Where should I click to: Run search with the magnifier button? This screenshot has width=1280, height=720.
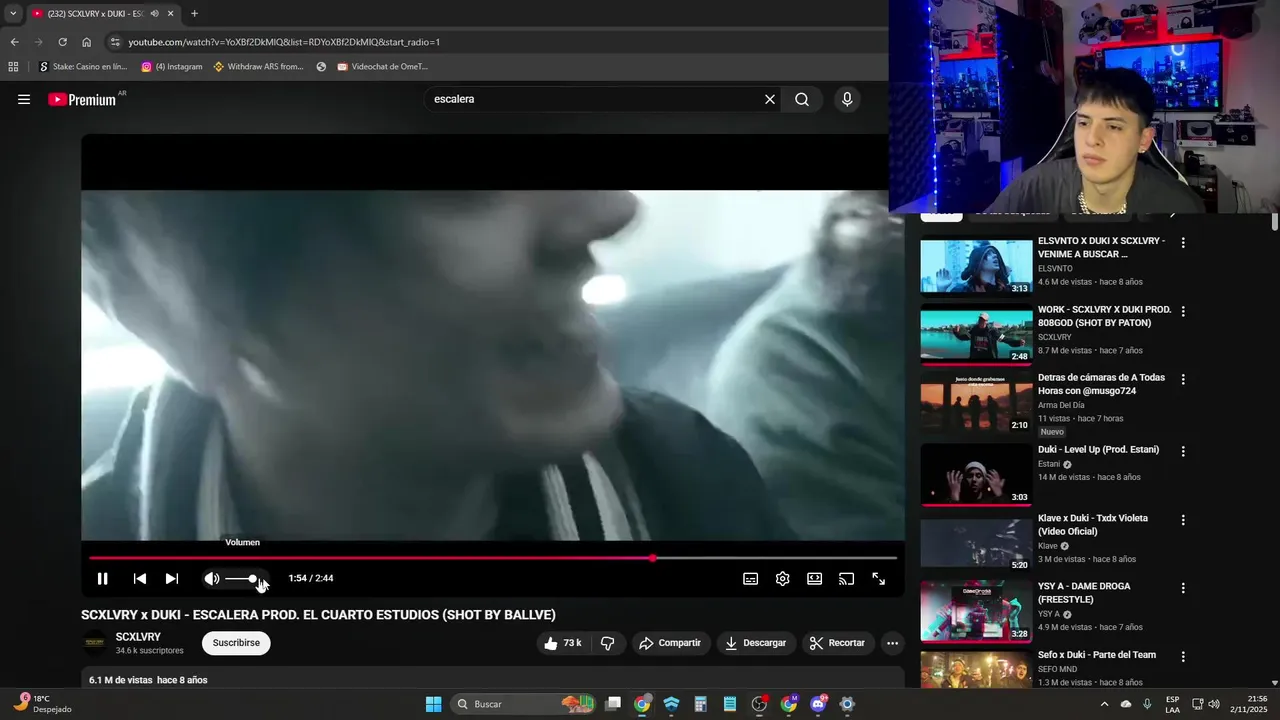coord(802,99)
